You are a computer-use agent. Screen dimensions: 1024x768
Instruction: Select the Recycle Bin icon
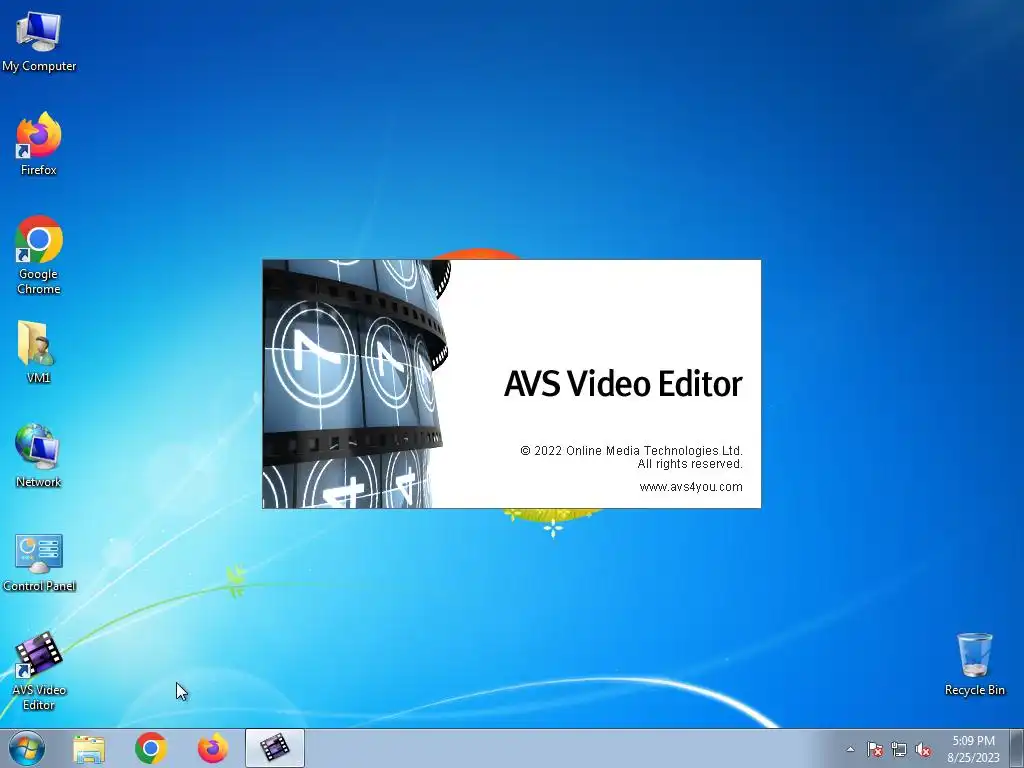pos(974,664)
